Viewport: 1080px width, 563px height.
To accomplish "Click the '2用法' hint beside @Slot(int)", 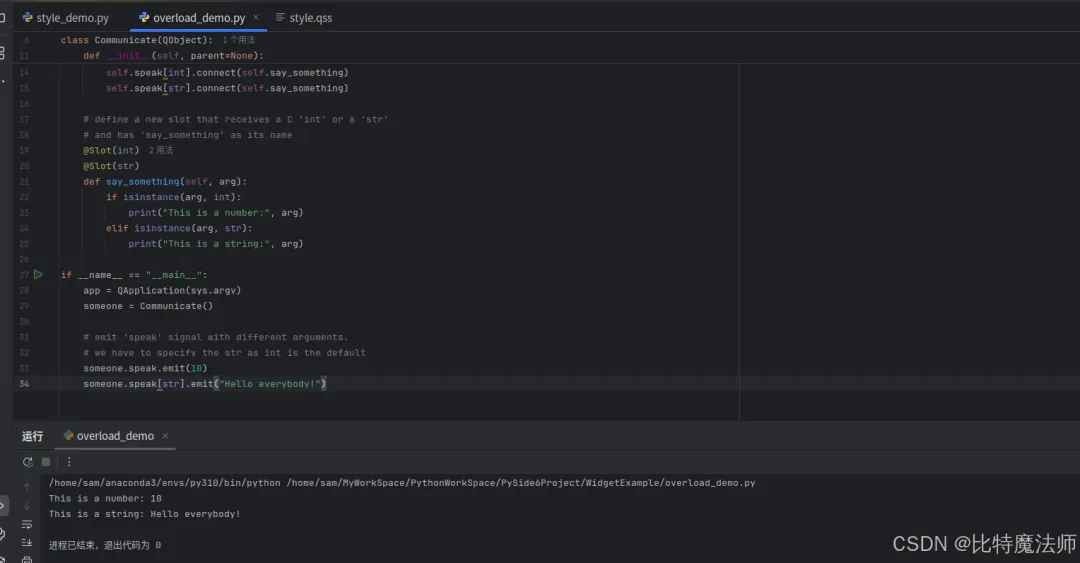I will tap(160, 150).
